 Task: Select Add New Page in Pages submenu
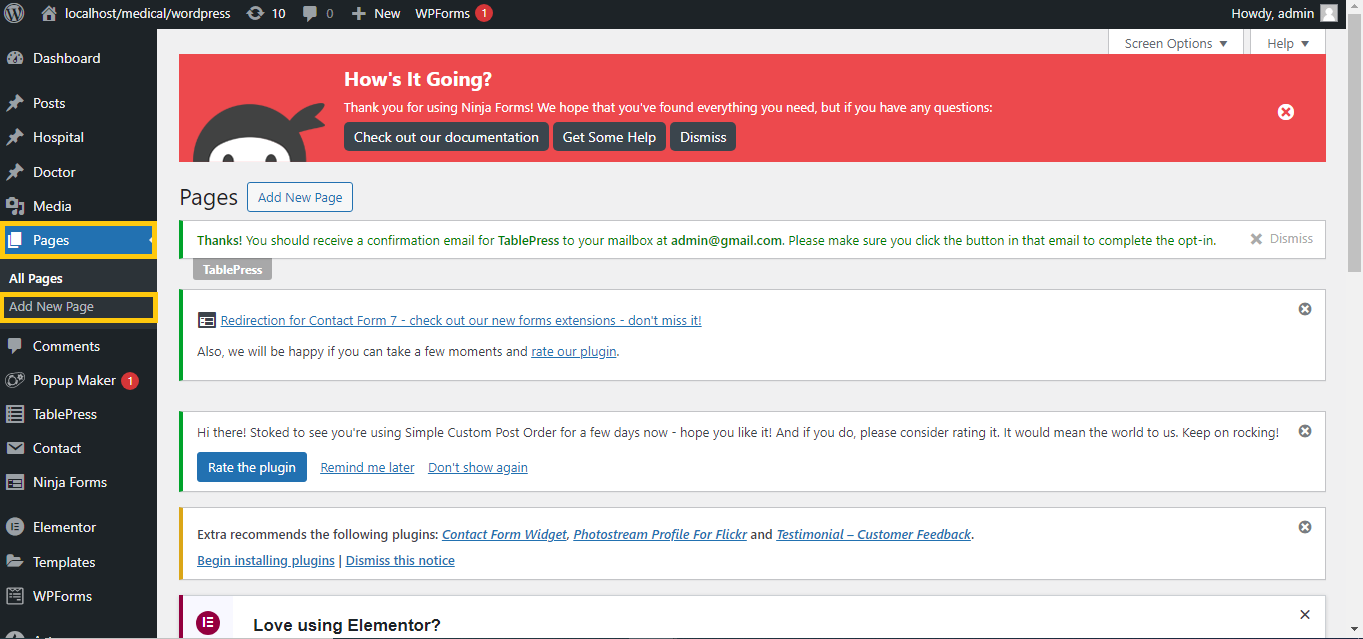tap(52, 307)
